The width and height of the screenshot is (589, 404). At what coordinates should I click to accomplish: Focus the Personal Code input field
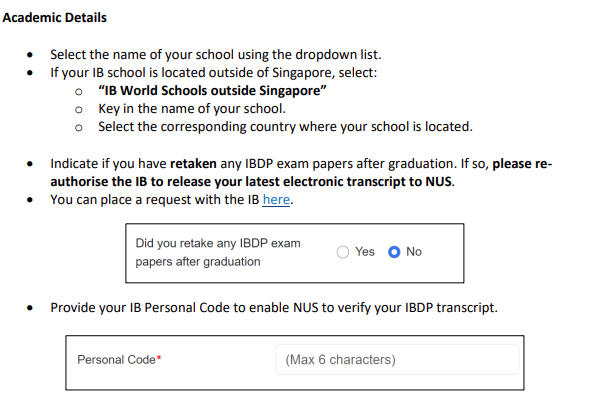click(397, 360)
